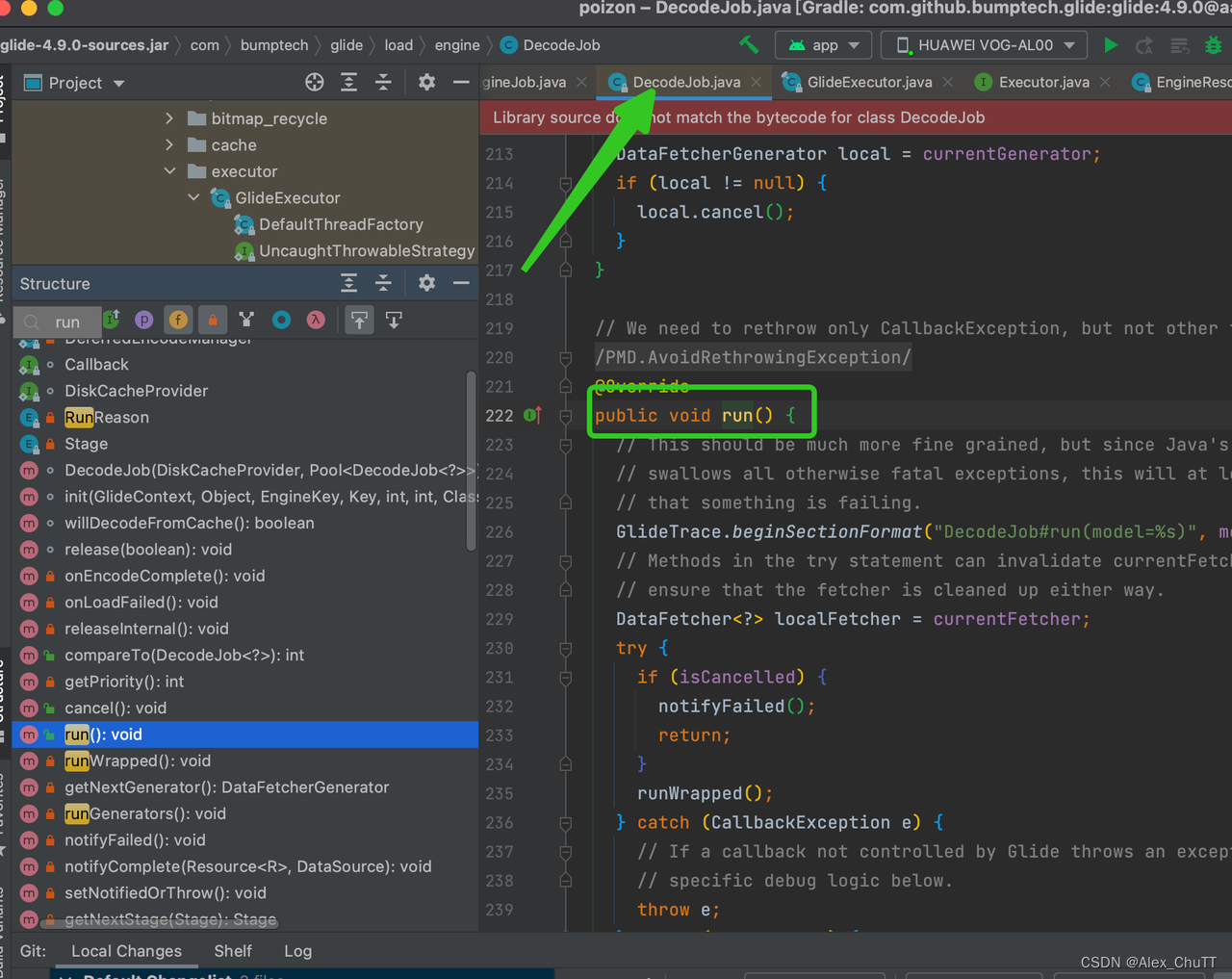Toggle Show Lambdas filter in Structure toolbar
This screenshot has width=1232, height=979.
click(x=316, y=320)
